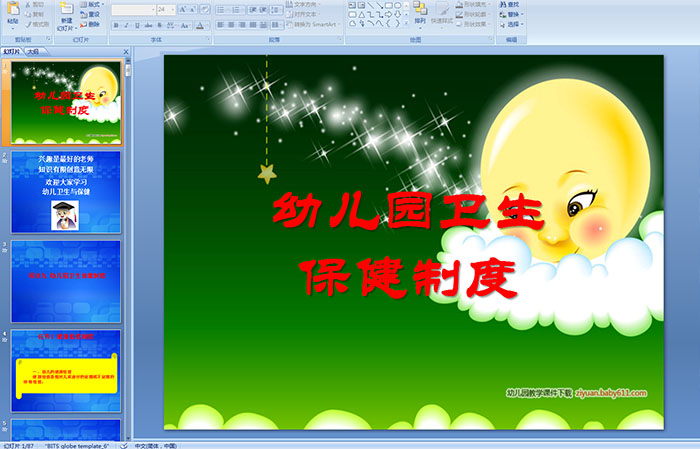Click the Font Color red A swatch
Image resolution: width=700 pixels, height=449 pixels.
coord(200,25)
